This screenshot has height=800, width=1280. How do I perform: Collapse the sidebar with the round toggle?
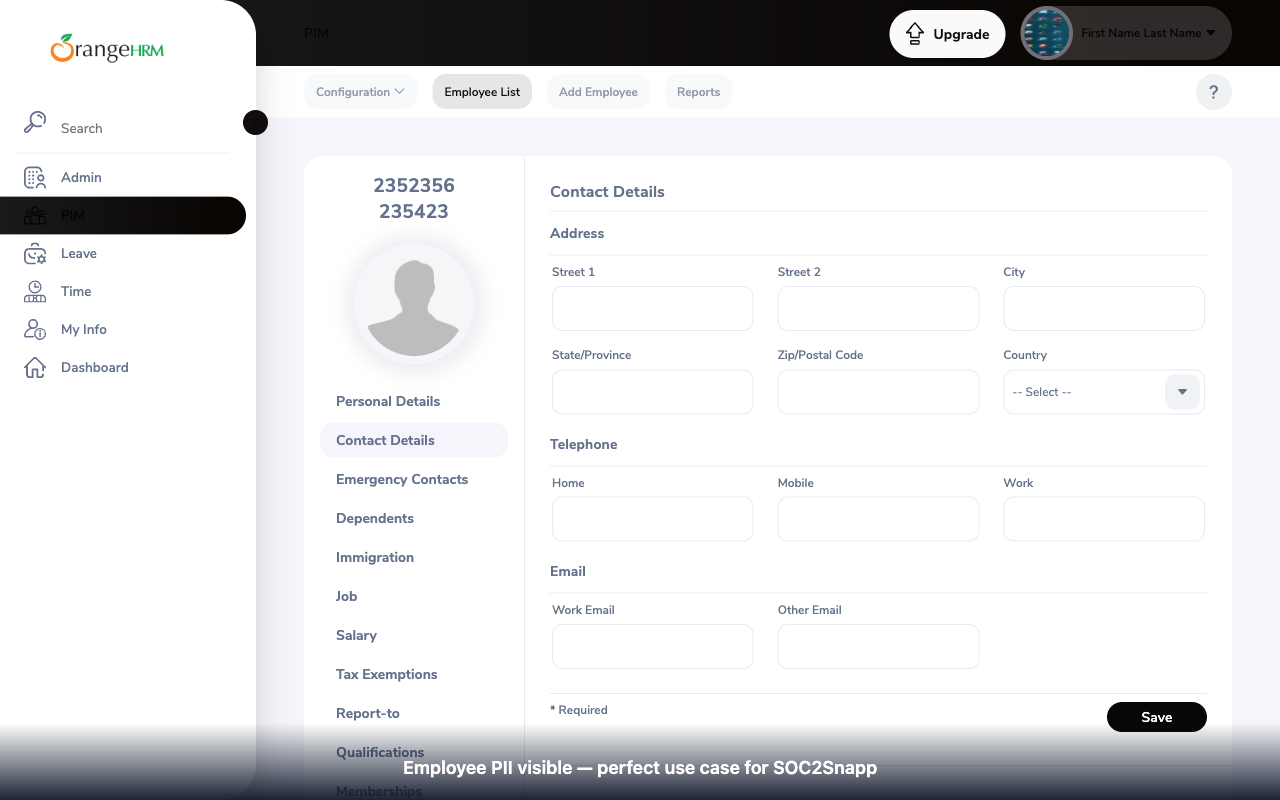pyautogui.click(x=255, y=122)
